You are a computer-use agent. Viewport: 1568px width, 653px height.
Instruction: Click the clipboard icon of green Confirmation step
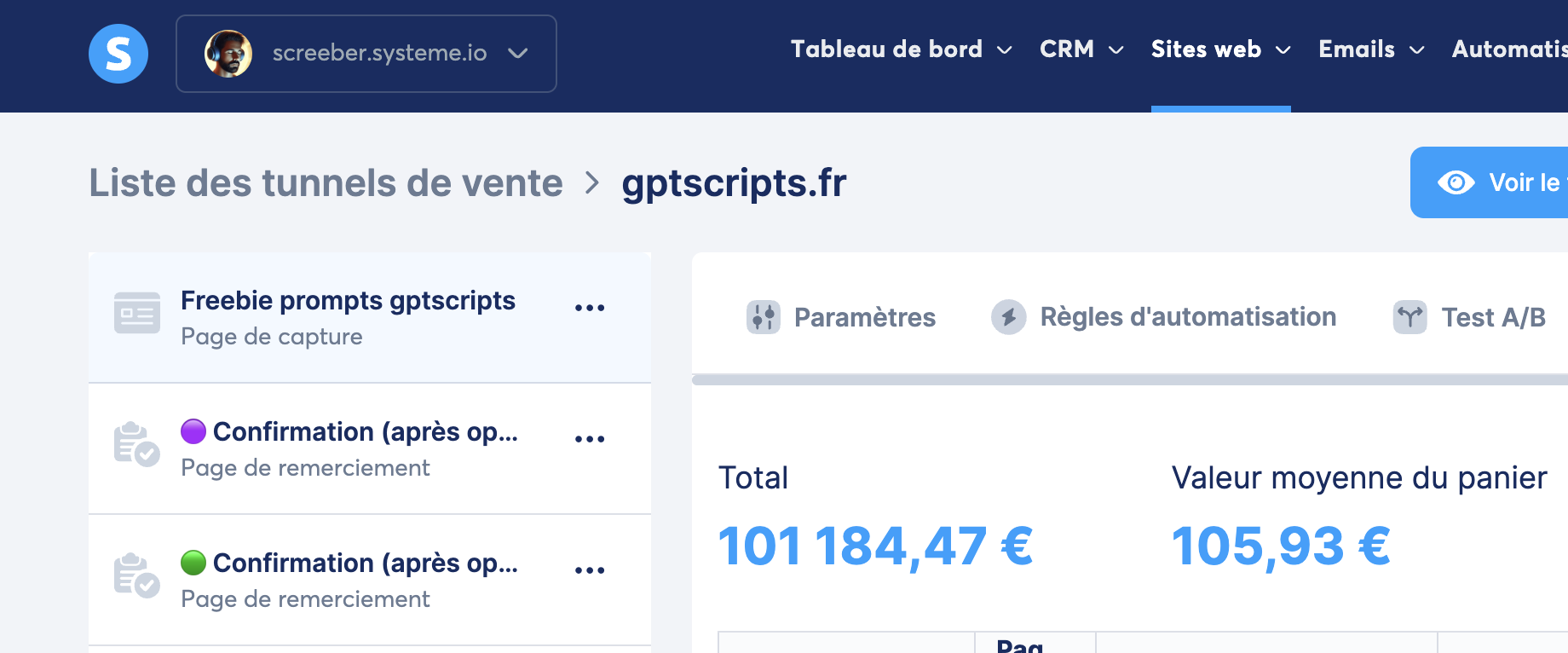point(136,575)
